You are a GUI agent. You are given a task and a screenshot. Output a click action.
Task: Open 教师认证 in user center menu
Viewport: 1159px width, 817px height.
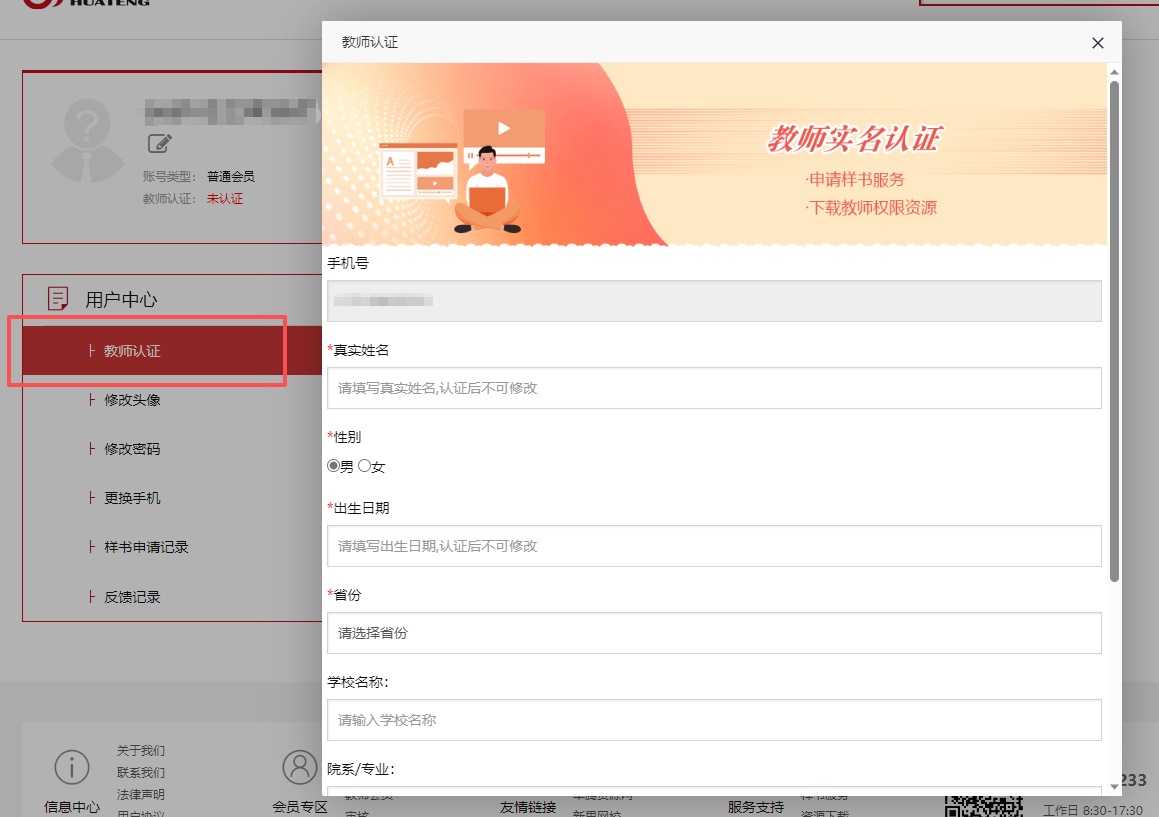point(132,351)
